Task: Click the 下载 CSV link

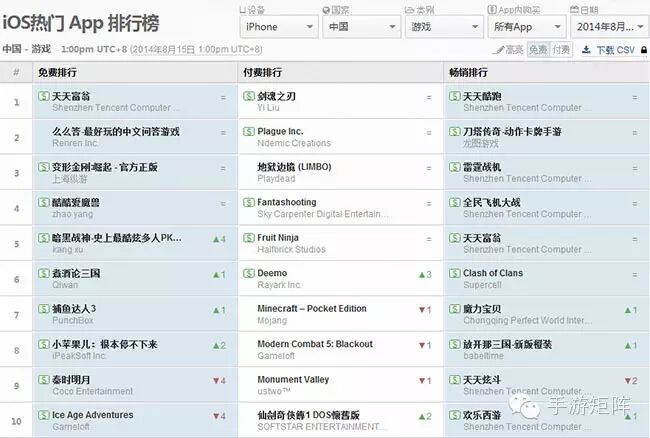Action: click(x=616, y=50)
